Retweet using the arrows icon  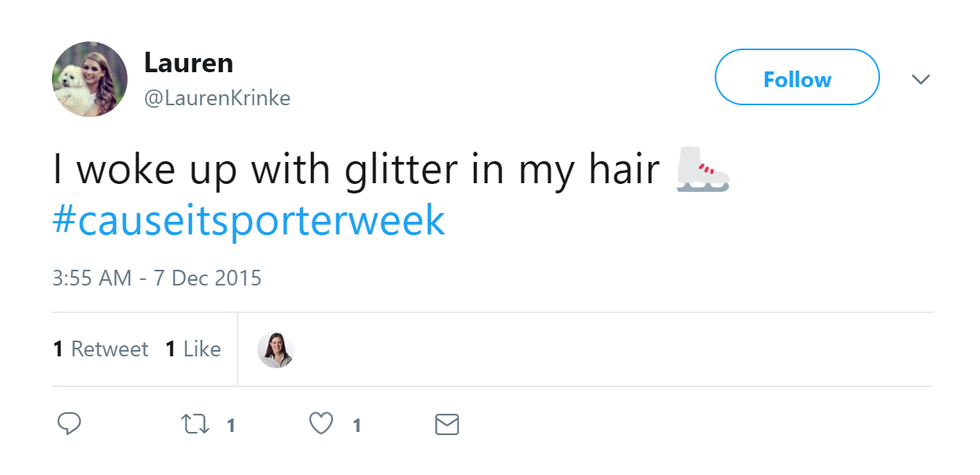click(x=190, y=425)
